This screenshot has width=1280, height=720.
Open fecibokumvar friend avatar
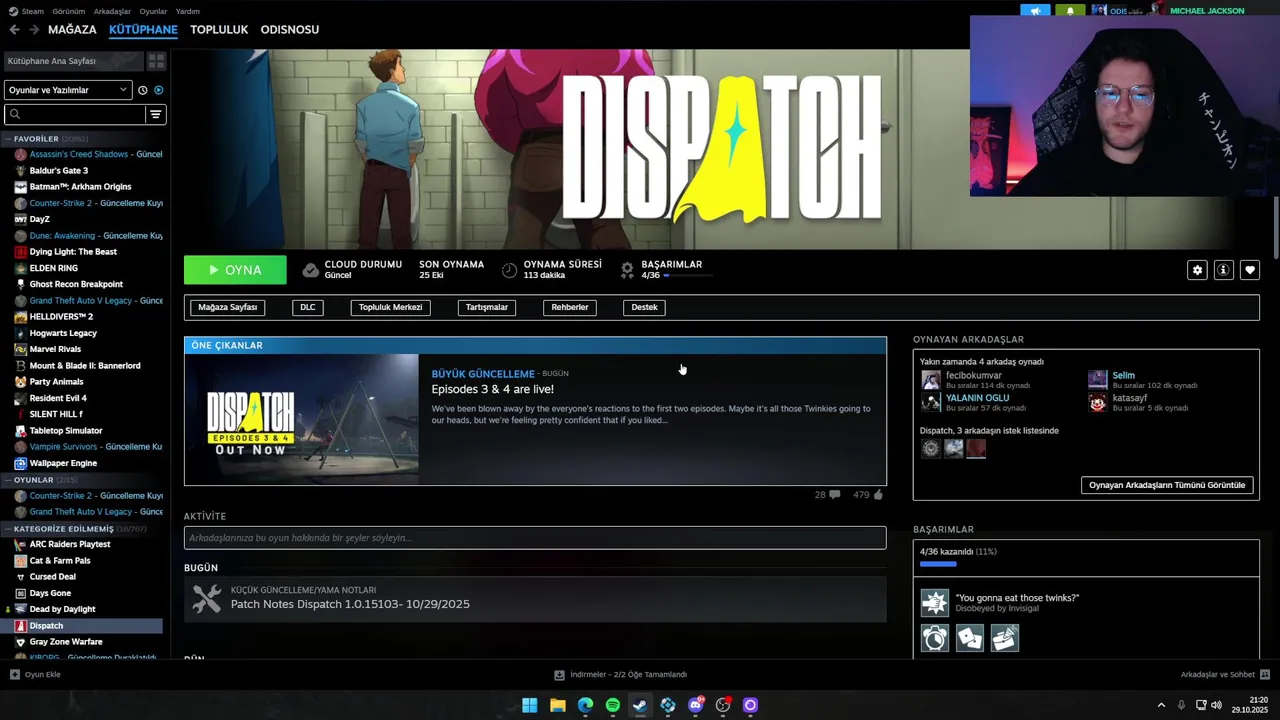[x=931, y=379]
